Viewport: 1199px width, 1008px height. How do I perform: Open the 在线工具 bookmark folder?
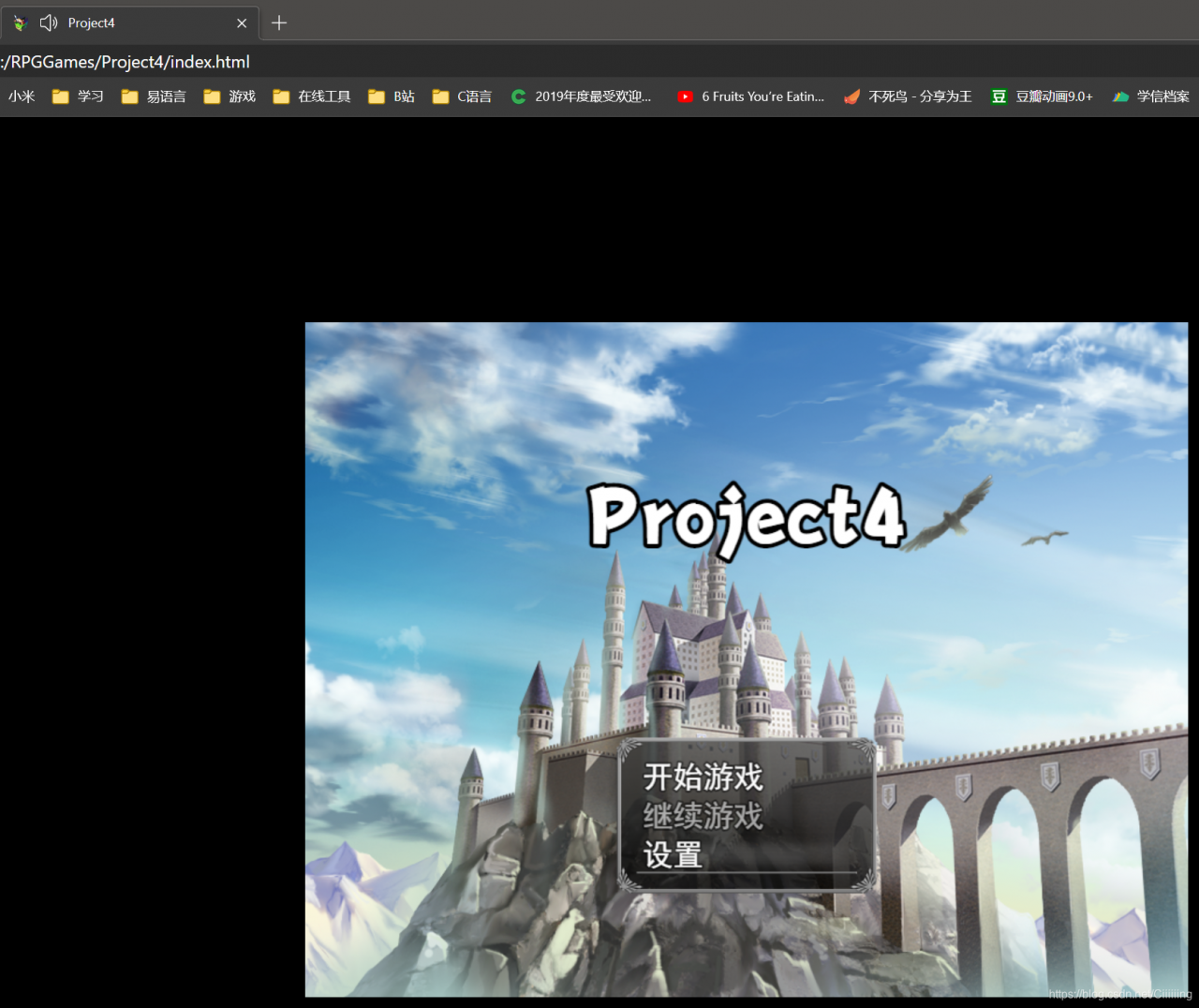click(x=312, y=96)
